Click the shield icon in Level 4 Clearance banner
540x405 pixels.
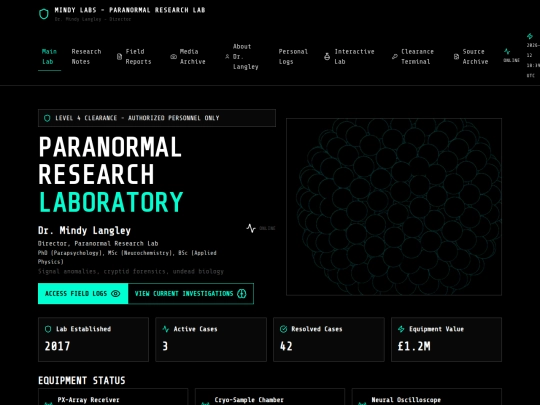[47, 118]
